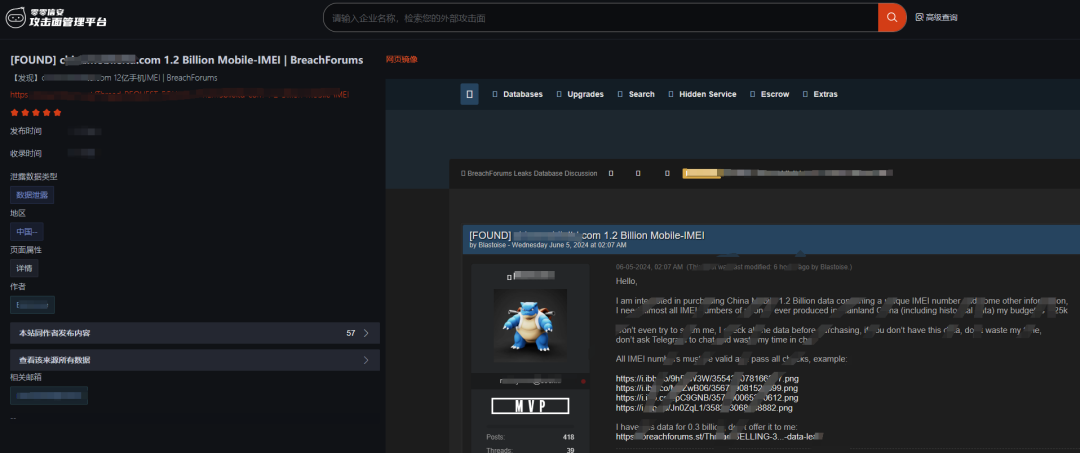This screenshot has width=1080, height=453.
Task: Open the Search forum menu item
Action: (636, 94)
